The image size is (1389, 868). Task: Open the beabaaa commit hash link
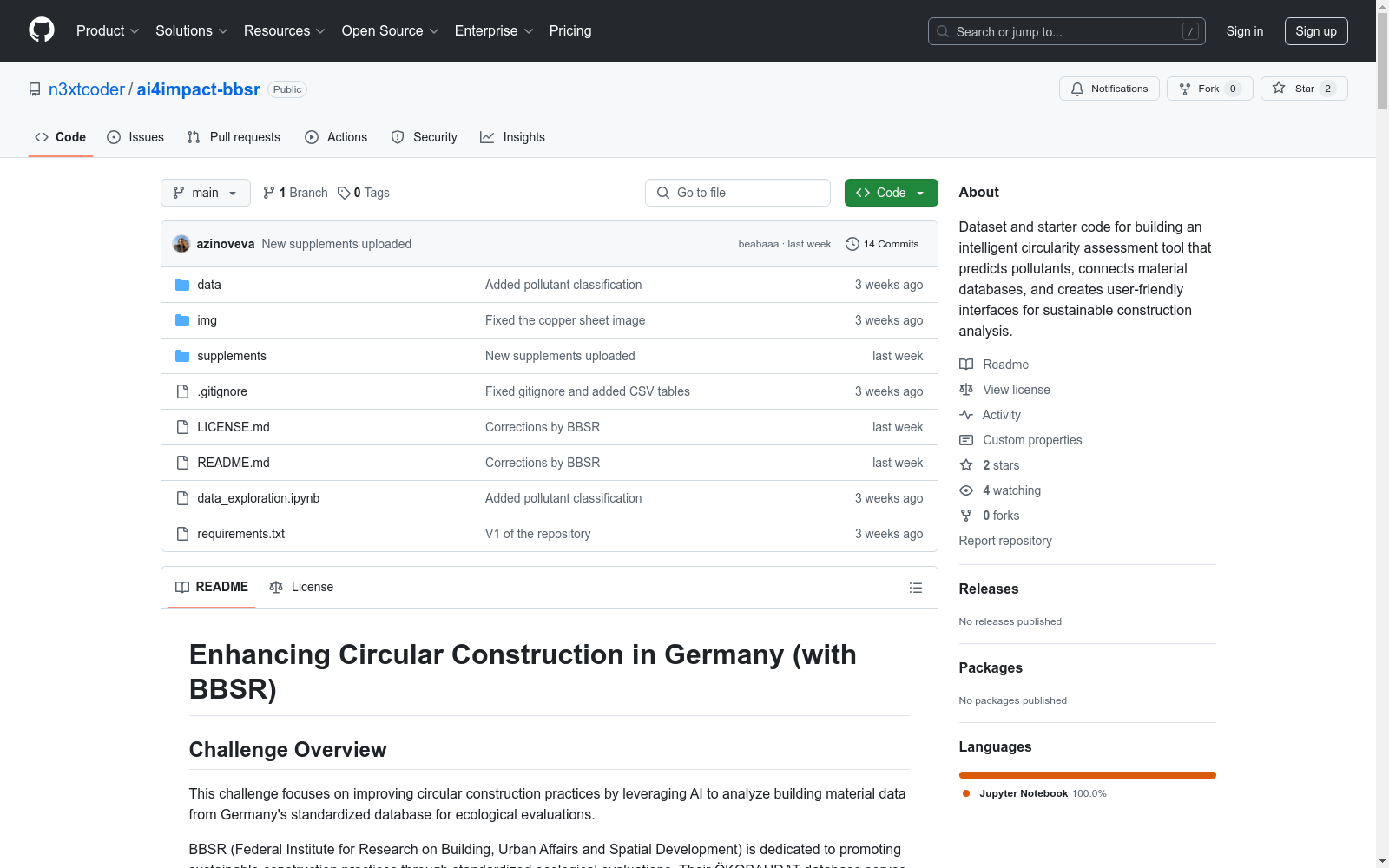tap(759, 244)
